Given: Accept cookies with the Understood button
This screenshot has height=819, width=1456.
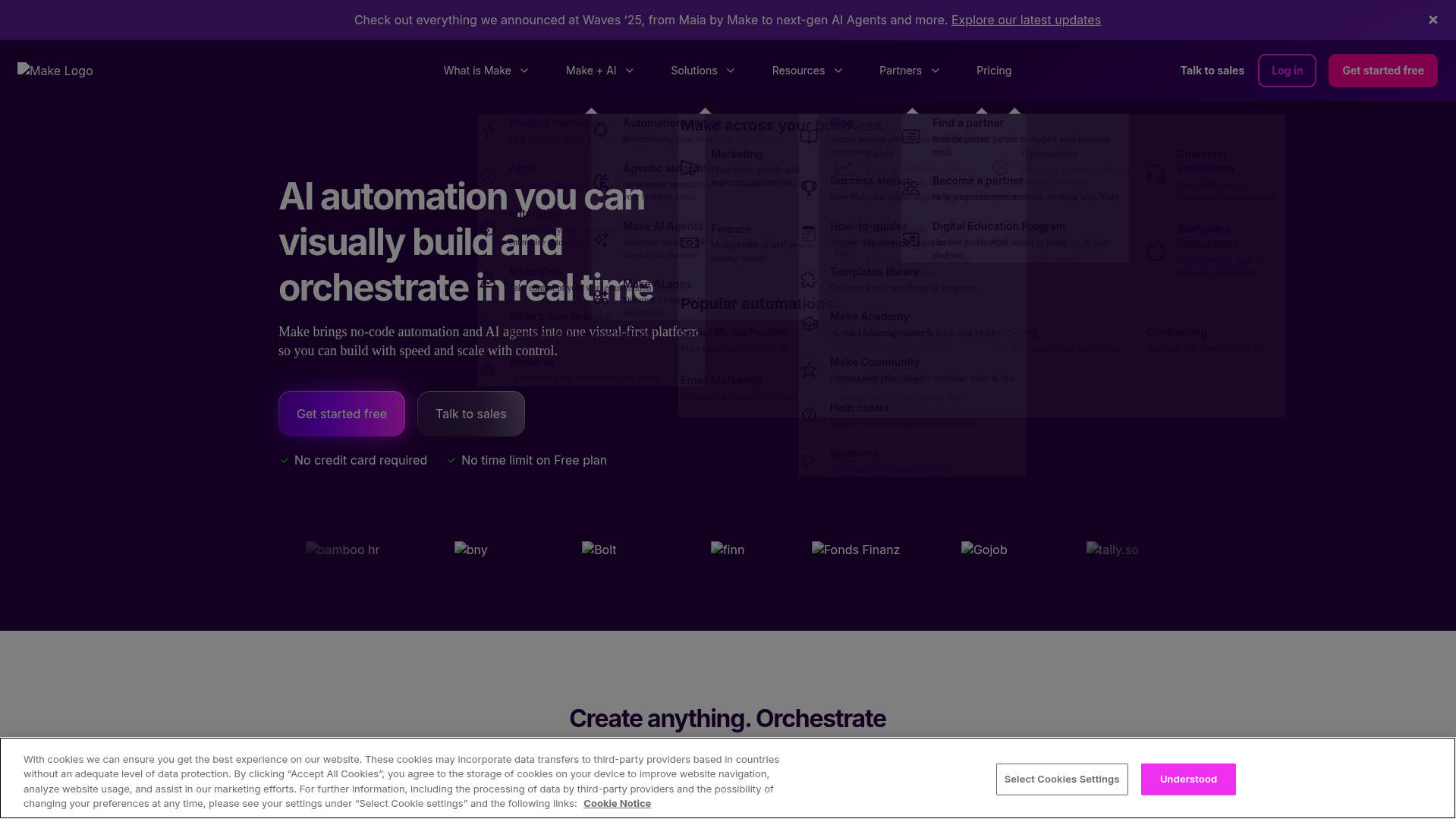Looking at the screenshot, I should point(1187,779).
